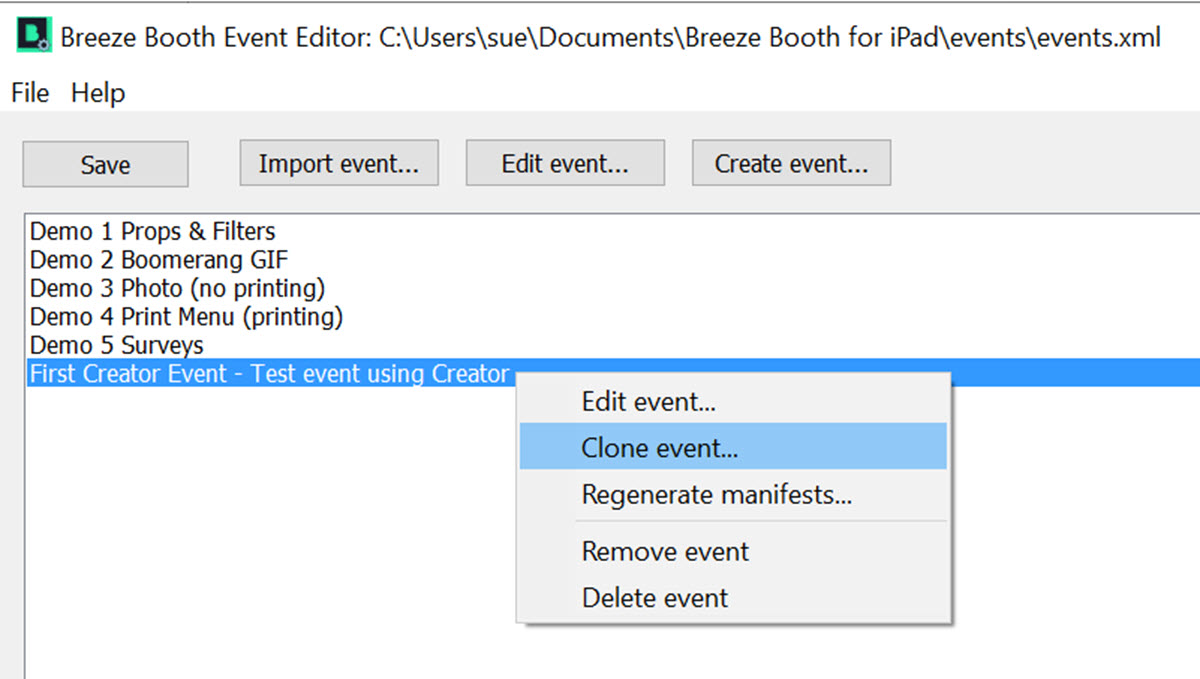Viewport: 1200px width, 679px height.
Task: Click the Import event... button
Action: (339, 164)
